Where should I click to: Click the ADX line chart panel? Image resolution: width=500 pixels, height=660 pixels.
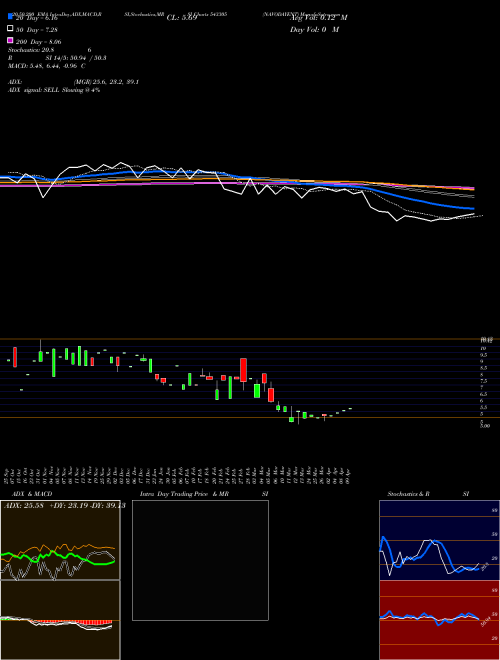[x=60, y=540]
